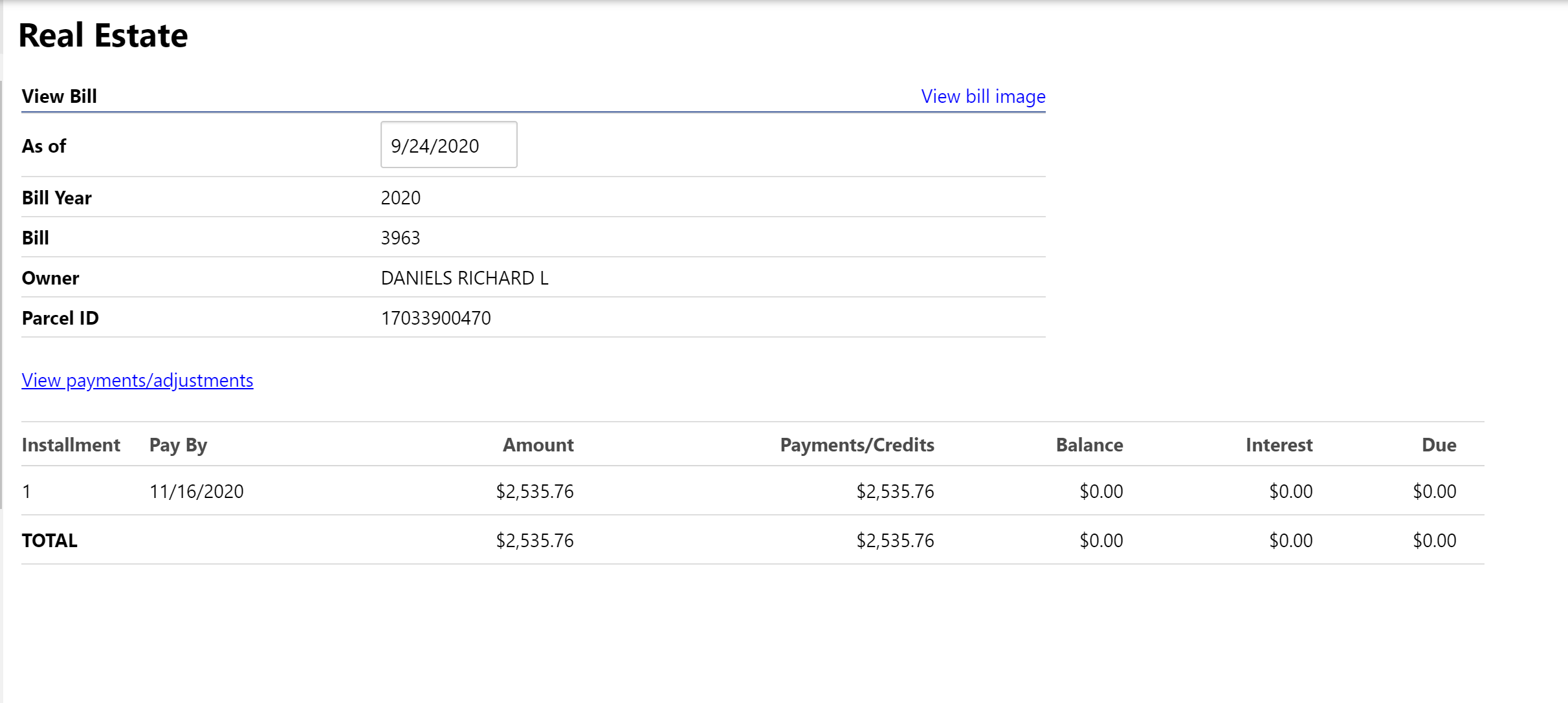Click the View Bill section header
Screen dimensions: 1568x703
(59, 96)
